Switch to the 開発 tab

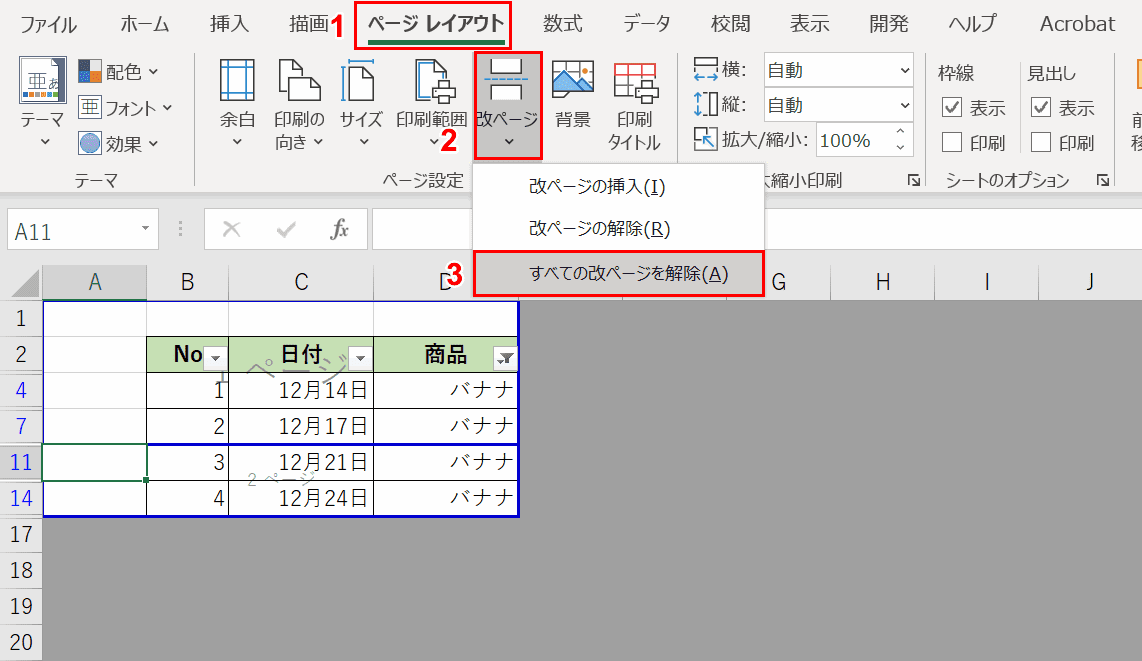(x=889, y=24)
